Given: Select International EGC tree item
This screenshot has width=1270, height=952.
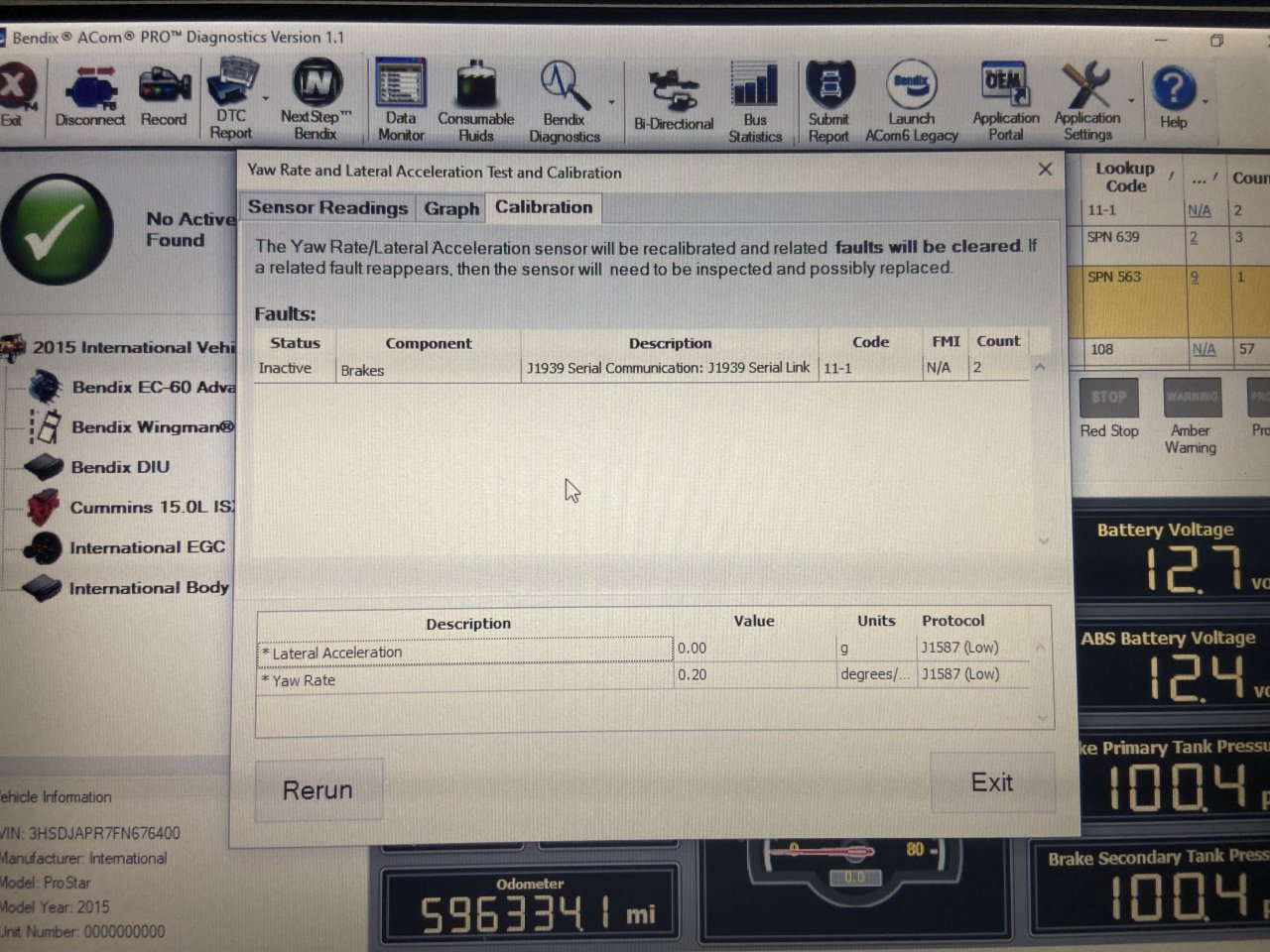Looking at the screenshot, I should pos(127,547).
